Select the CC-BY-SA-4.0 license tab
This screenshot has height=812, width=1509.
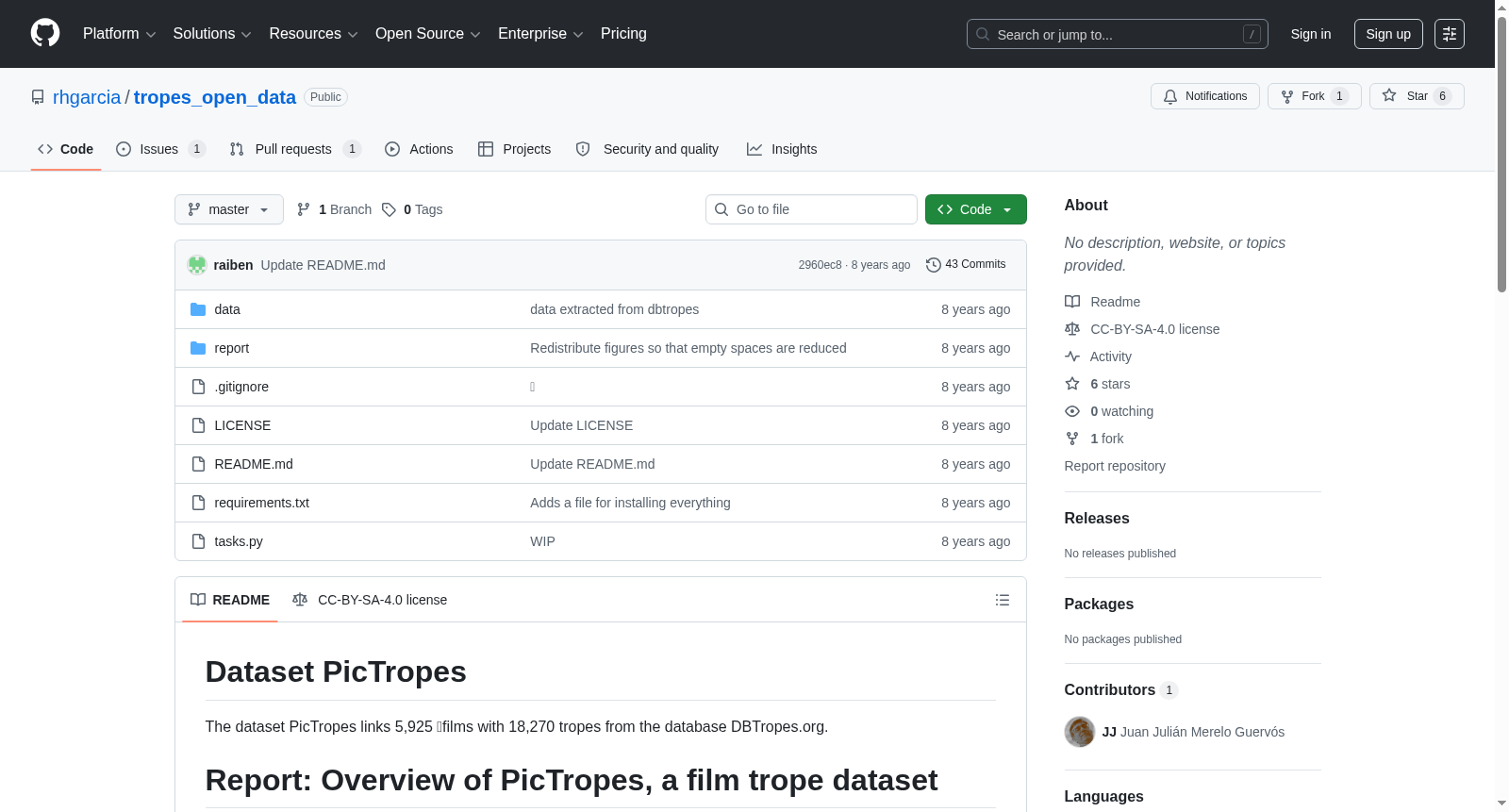pos(370,600)
